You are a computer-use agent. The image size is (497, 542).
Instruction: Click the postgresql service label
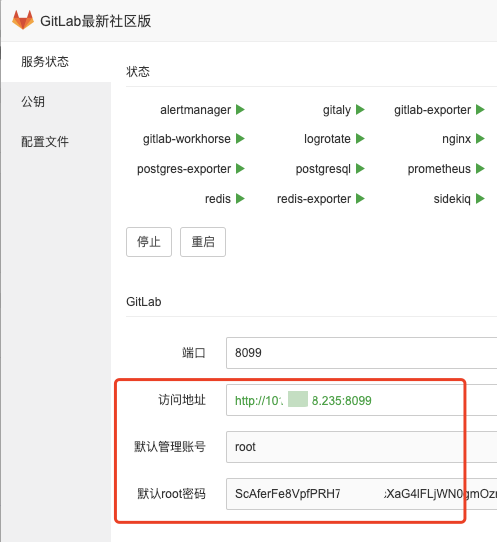pyautogui.click(x=323, y=169)
